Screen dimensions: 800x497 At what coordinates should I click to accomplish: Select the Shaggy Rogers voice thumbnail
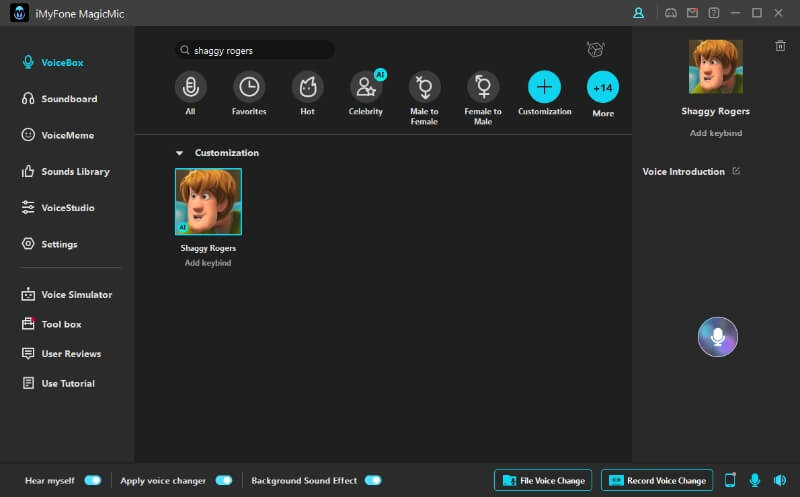208,202
